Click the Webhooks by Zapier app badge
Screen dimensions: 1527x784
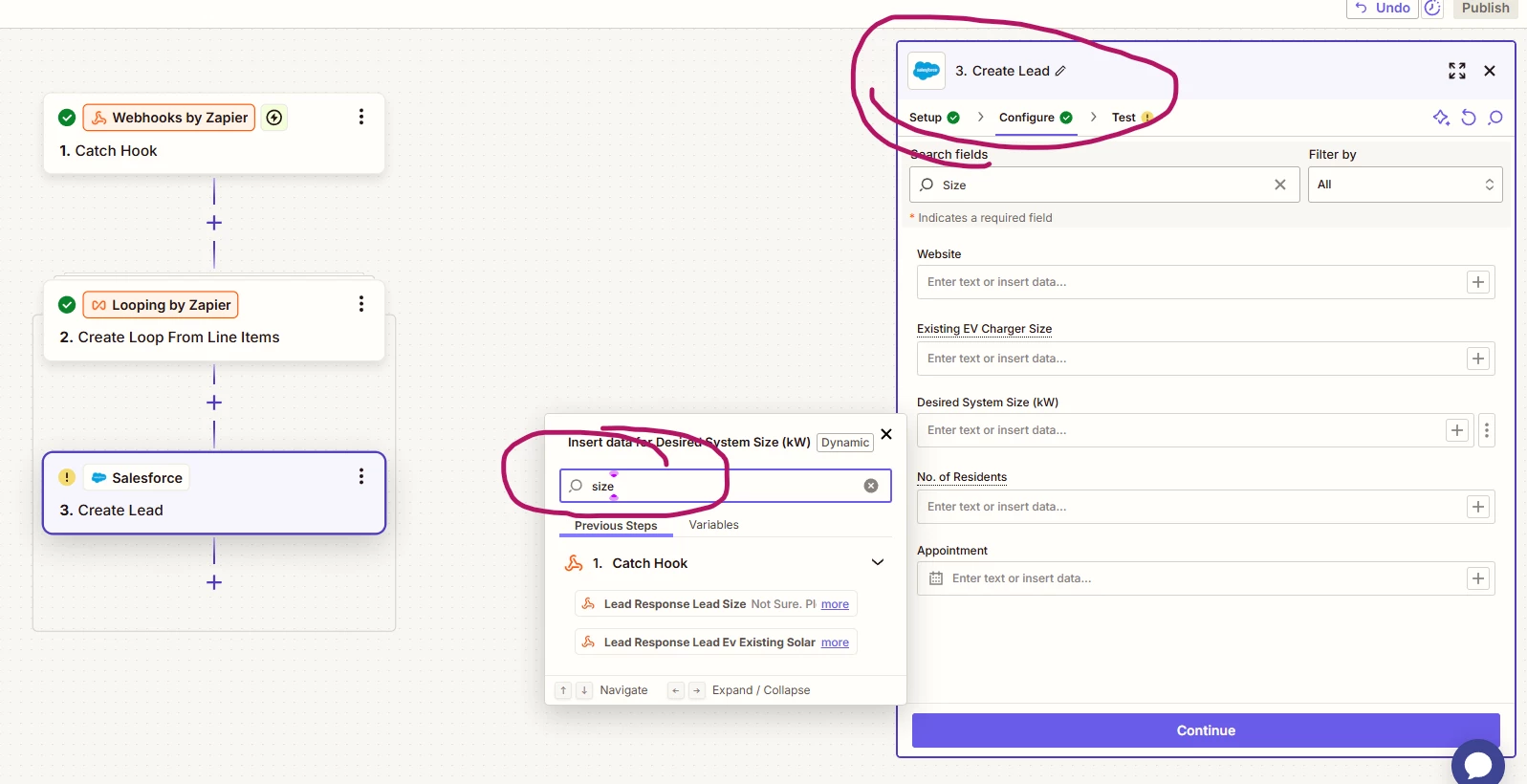[x=169, y=118]
